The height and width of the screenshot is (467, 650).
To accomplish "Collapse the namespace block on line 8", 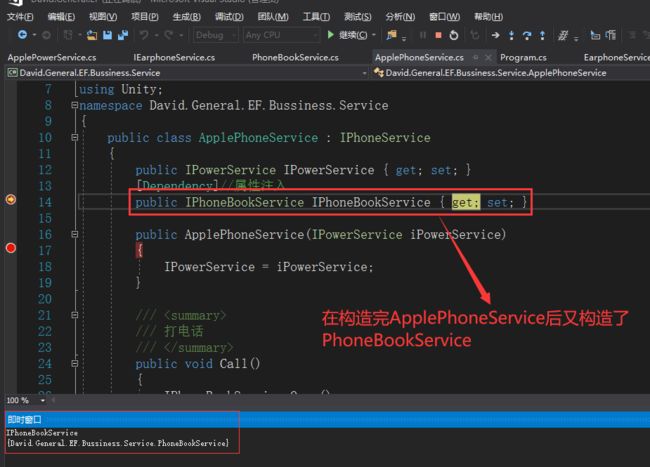I will [x=75, y=105].
